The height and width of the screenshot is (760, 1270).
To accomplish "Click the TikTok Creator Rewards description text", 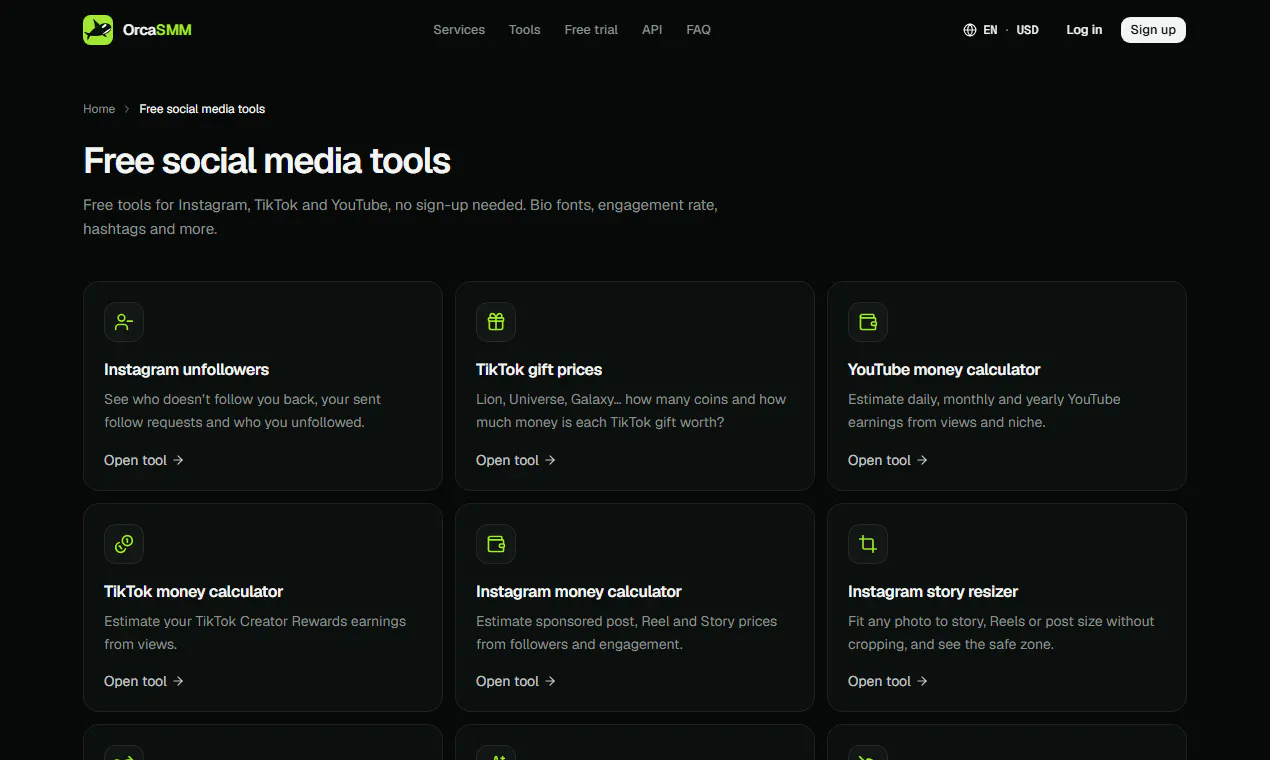I will pyautogui.click(x=255, y=633).
